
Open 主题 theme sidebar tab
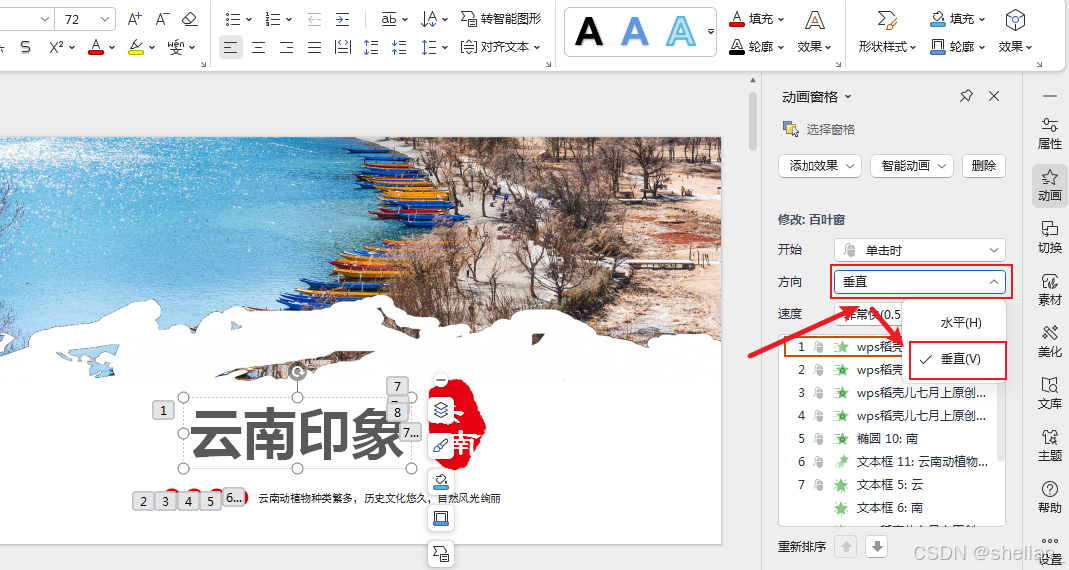pyautogui.click(x=1049, y=445)
